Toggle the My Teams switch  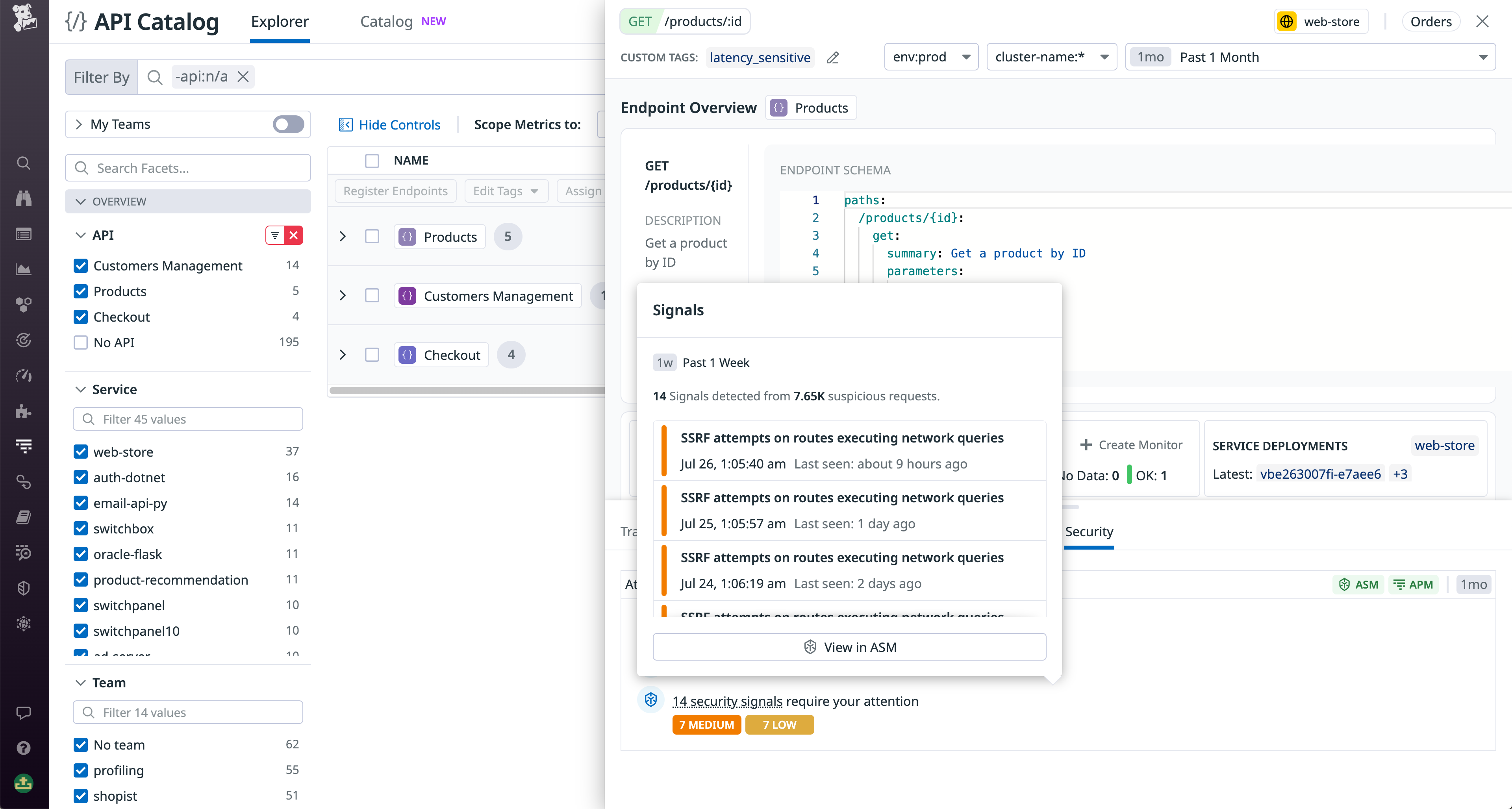287,124
